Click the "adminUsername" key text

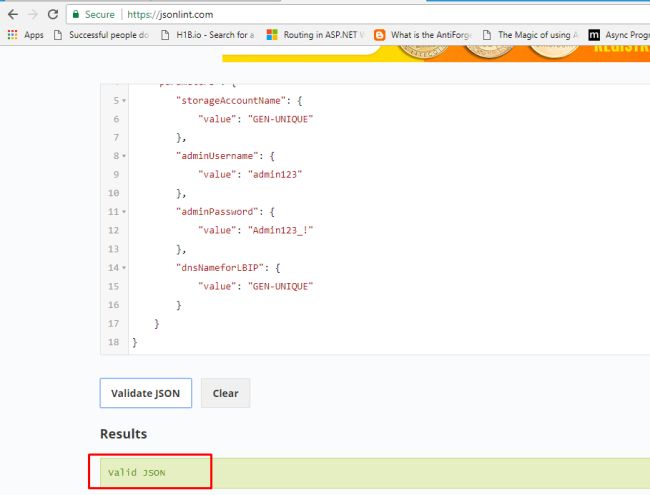(217, 156)
